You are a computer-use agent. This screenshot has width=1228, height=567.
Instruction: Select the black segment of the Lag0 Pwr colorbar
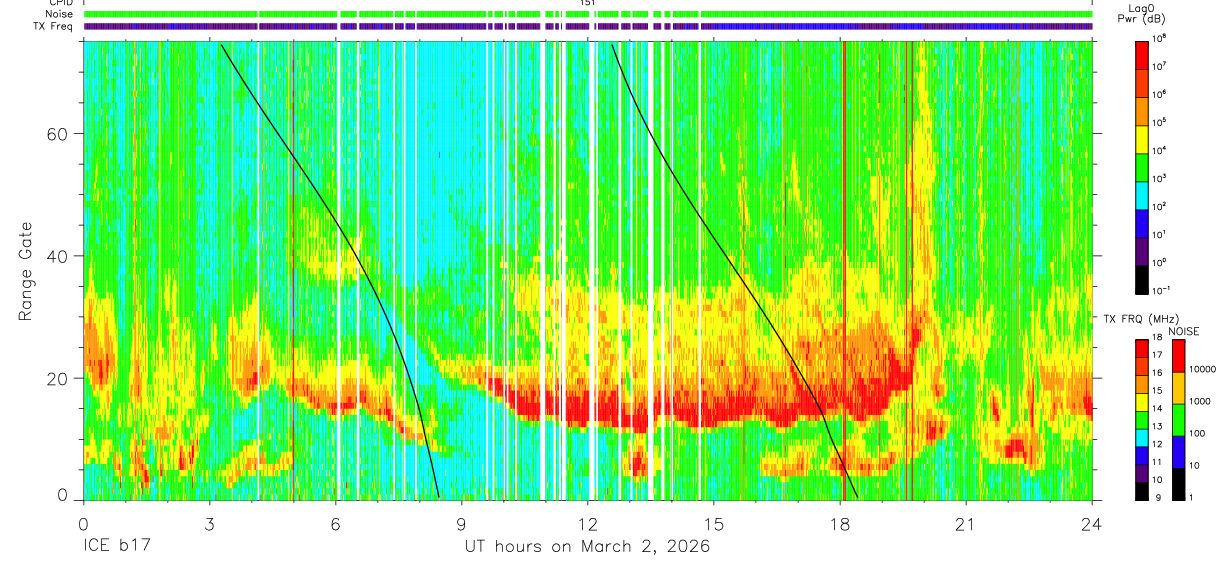pos(1142,278)
